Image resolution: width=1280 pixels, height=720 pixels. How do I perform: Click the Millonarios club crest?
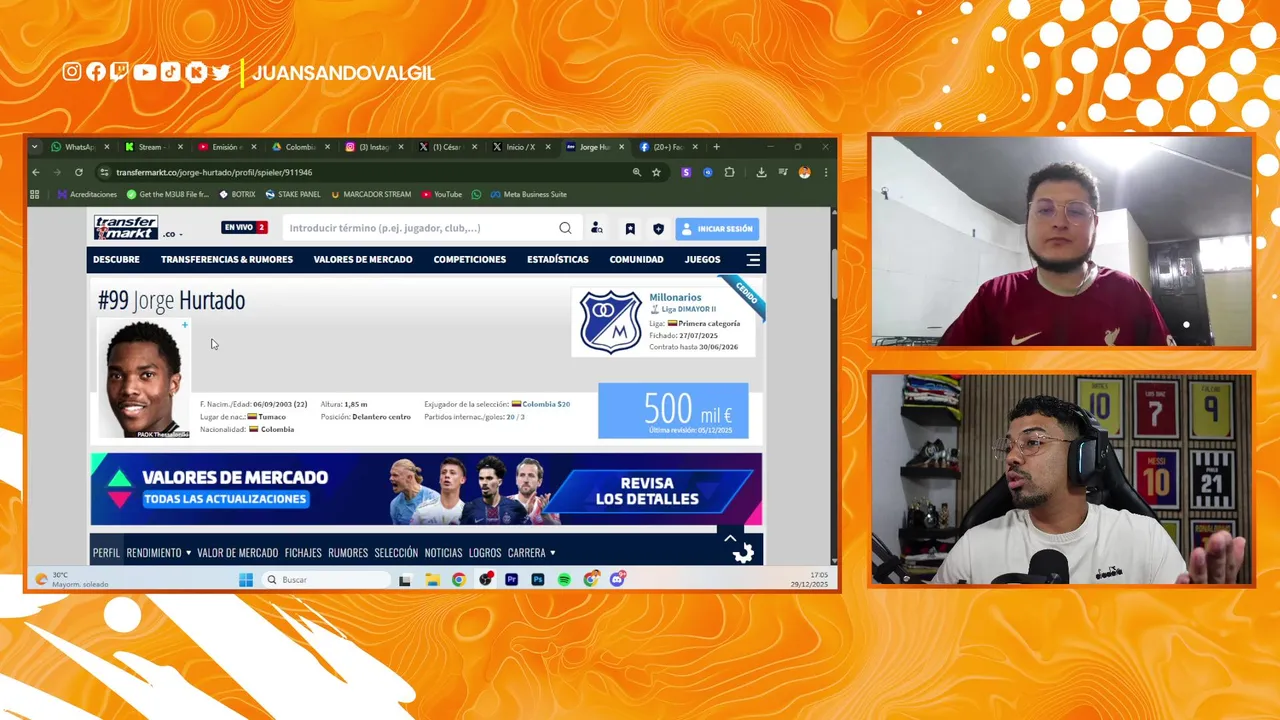click(x=611, y=322)
